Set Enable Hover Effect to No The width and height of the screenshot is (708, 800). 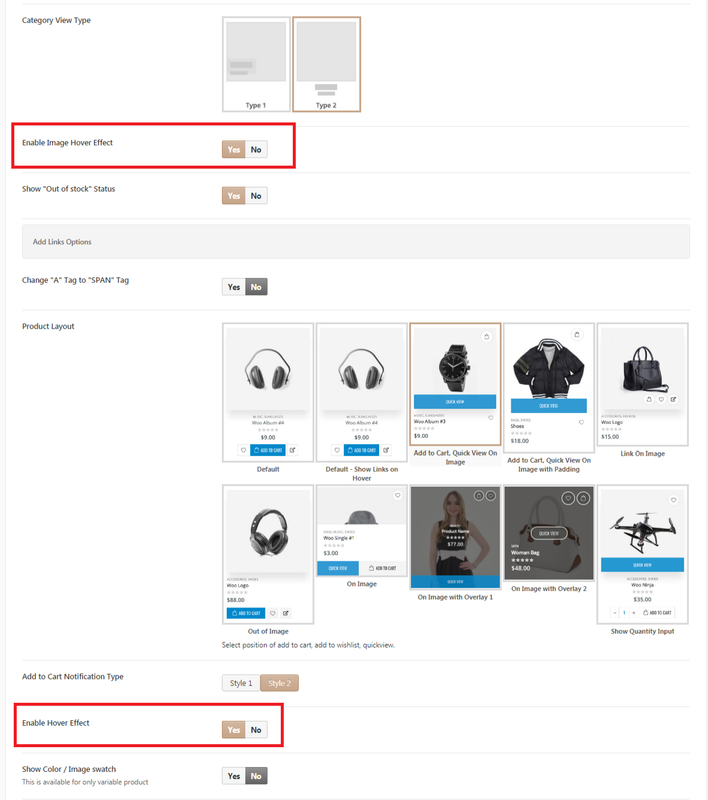click(256, 730)
